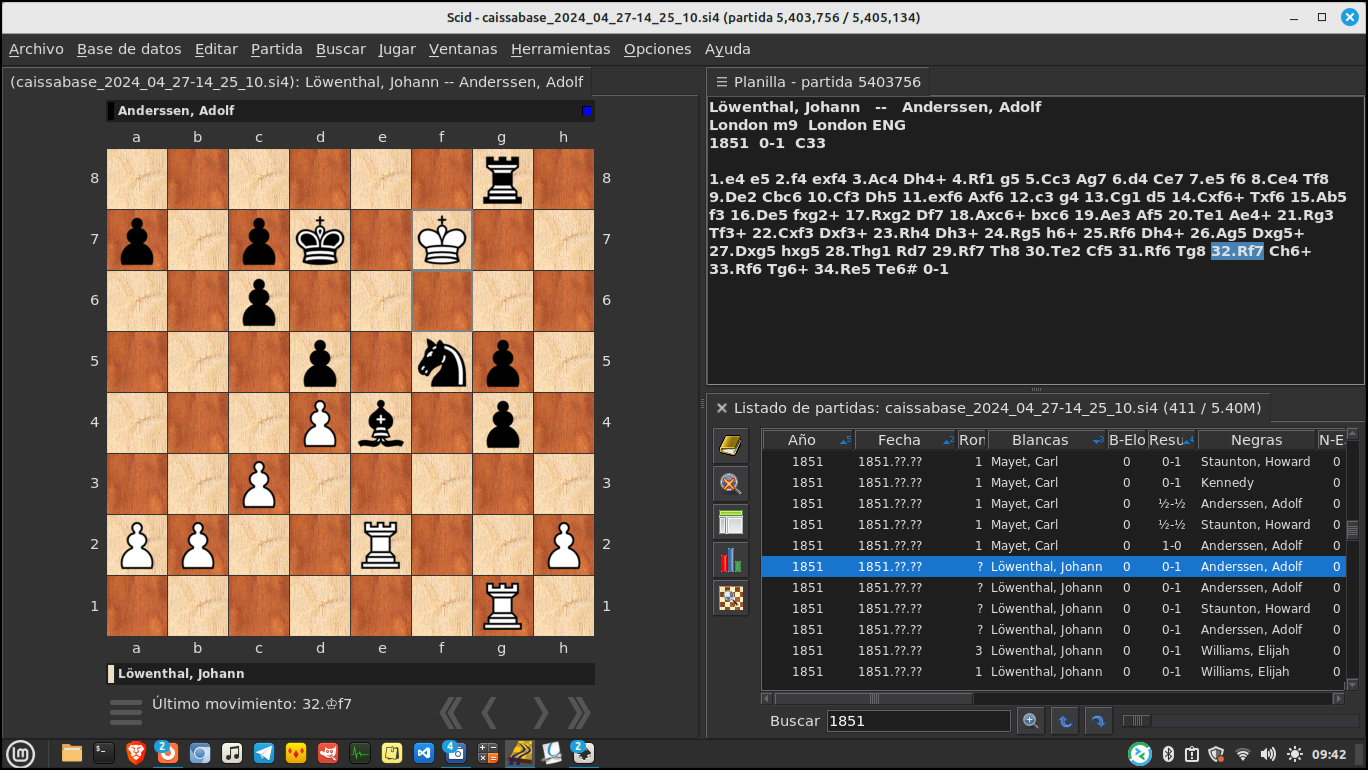Viewport: 1368px width, 770px height.
Task: Open Brave browser in taskbar
Action: (135, 753)
